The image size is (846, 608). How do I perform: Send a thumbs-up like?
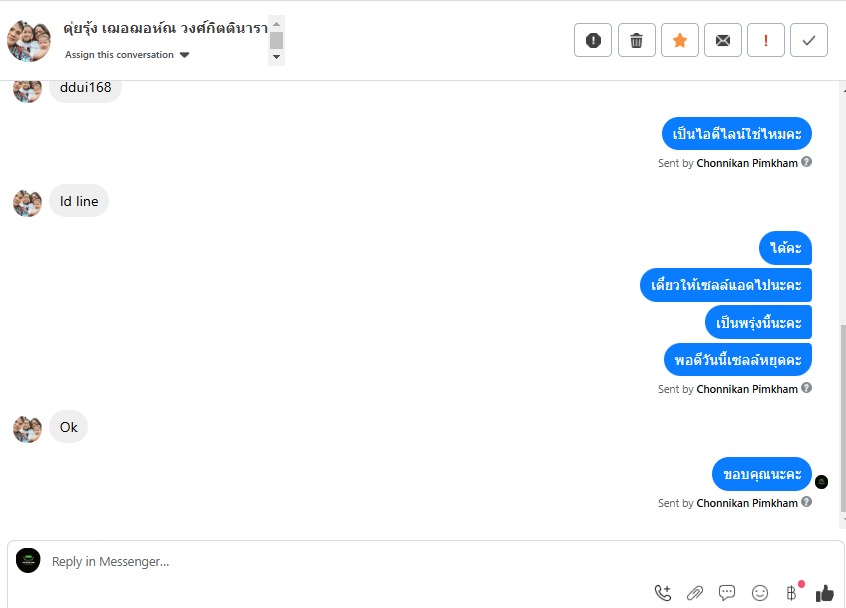click(x=824, y=593)
